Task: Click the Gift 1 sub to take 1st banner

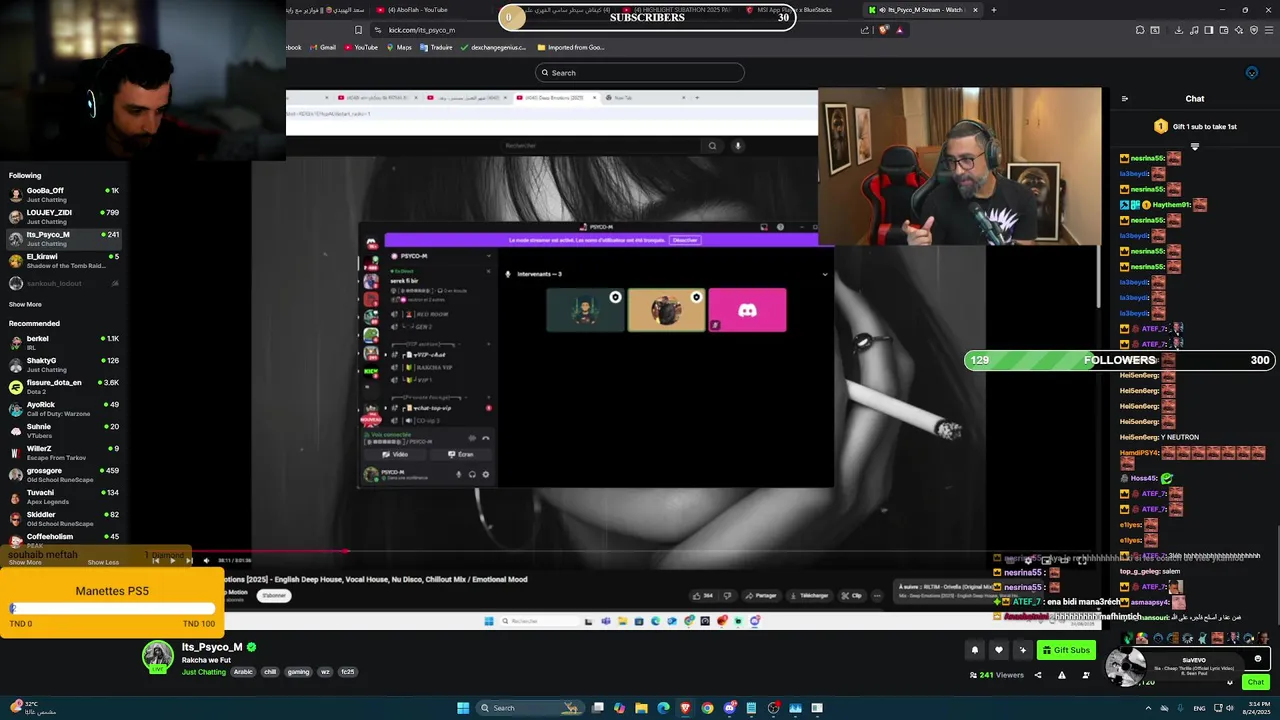Action: tap(1195, 127)
